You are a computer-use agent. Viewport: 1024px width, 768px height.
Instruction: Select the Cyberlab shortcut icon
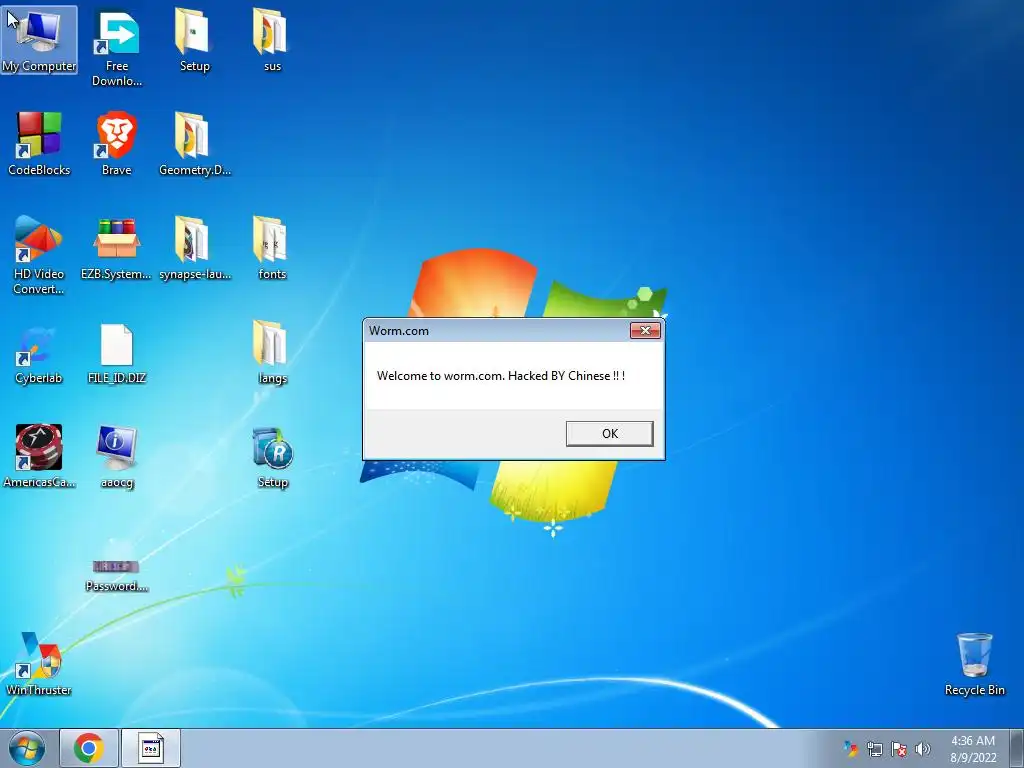click(x=39, y=355)
